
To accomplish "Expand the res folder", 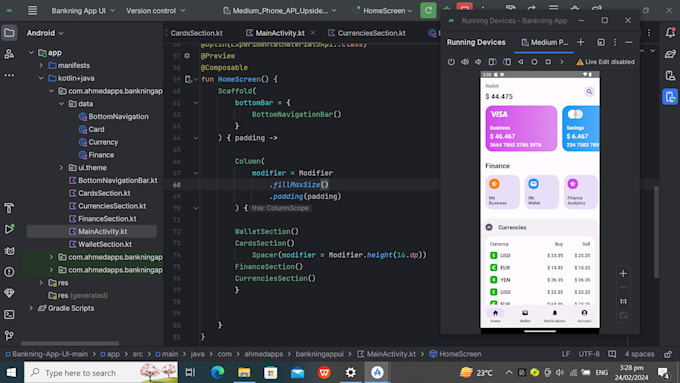I will [41, 282].
